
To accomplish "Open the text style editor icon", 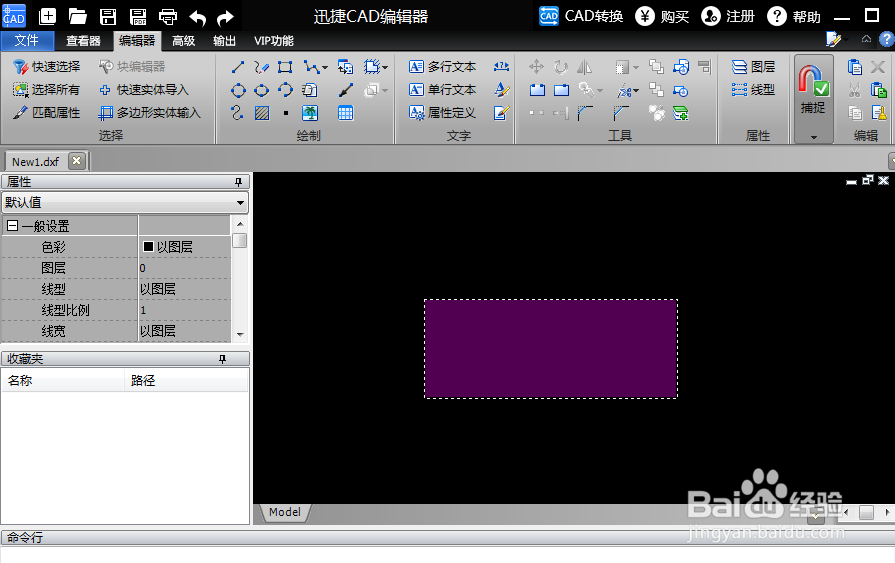I will pyautogui.click(x=501, y=90).
